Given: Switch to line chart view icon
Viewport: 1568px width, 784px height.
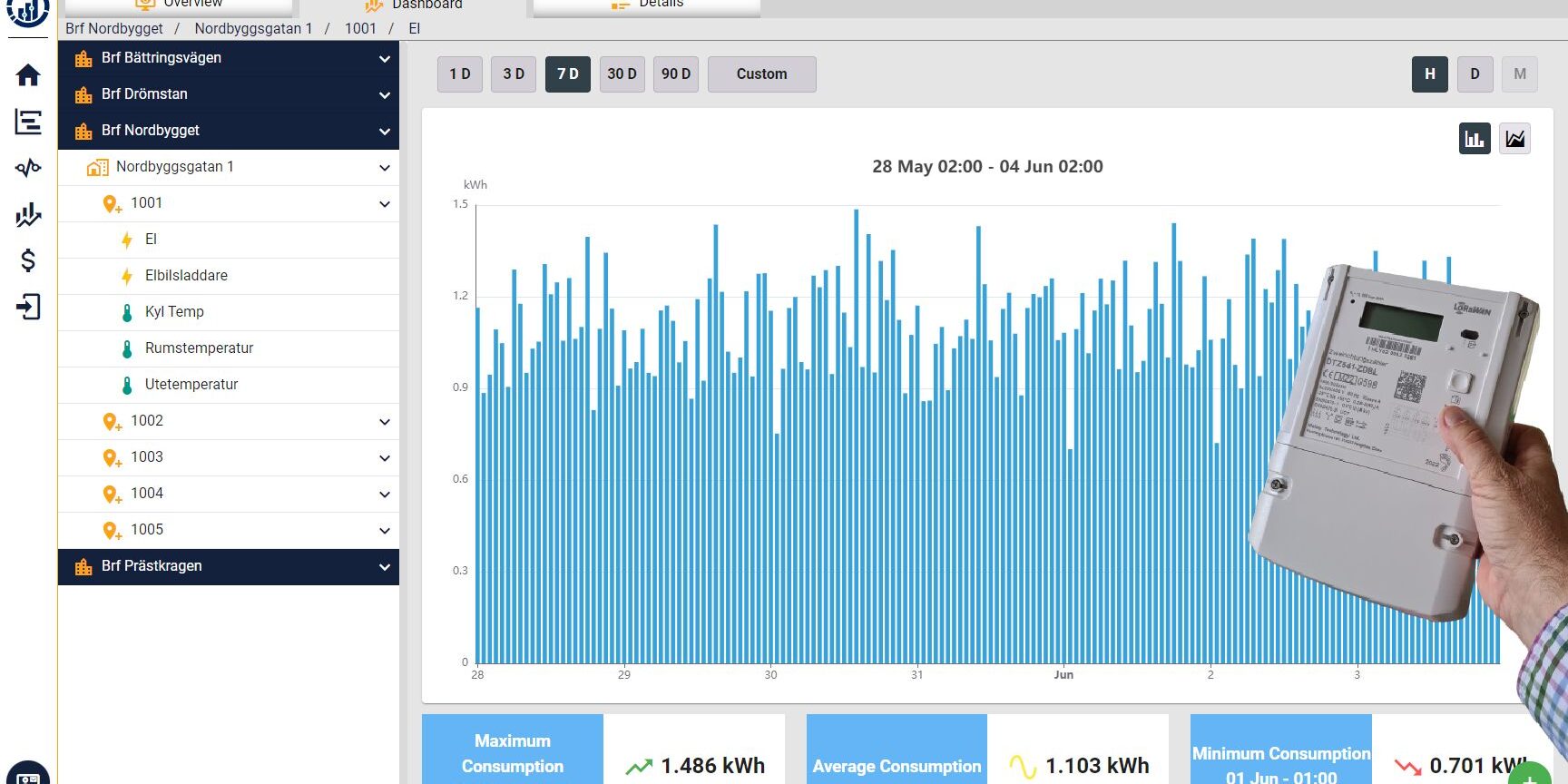Looking at the screenshot, I should coord(1514,139).
